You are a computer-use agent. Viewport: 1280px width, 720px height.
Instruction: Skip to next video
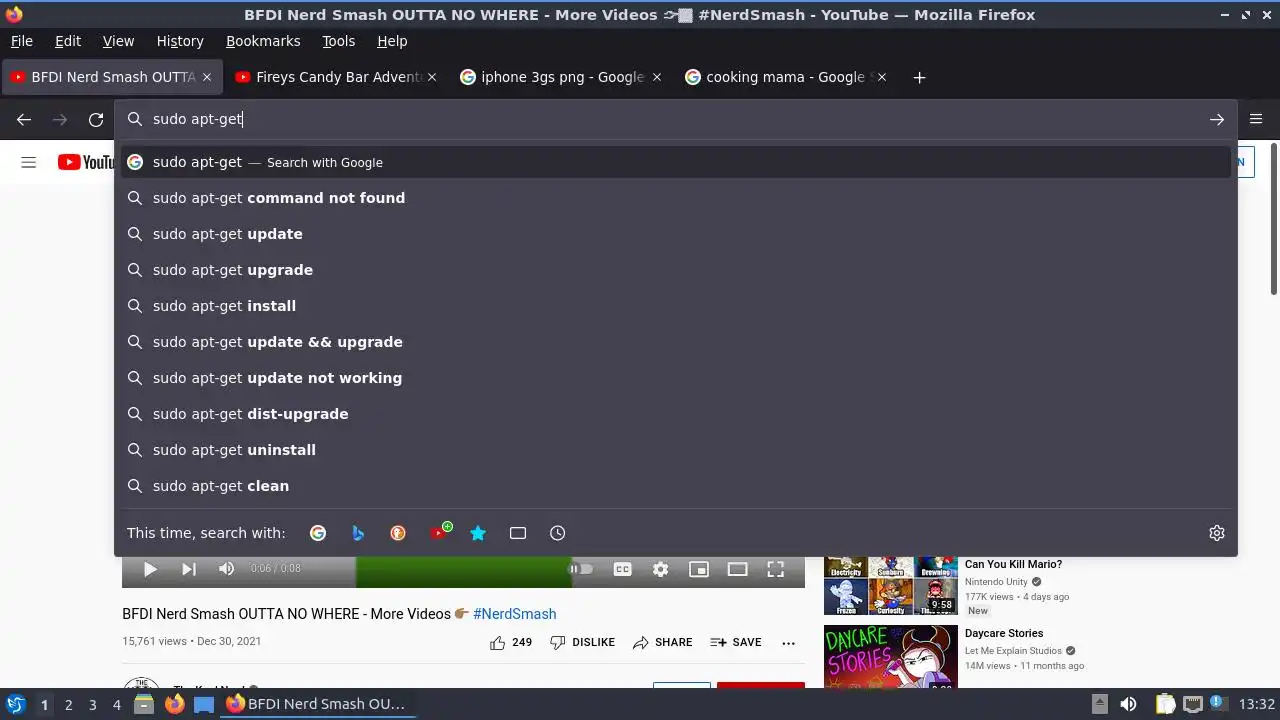click(x=188, y=569)
